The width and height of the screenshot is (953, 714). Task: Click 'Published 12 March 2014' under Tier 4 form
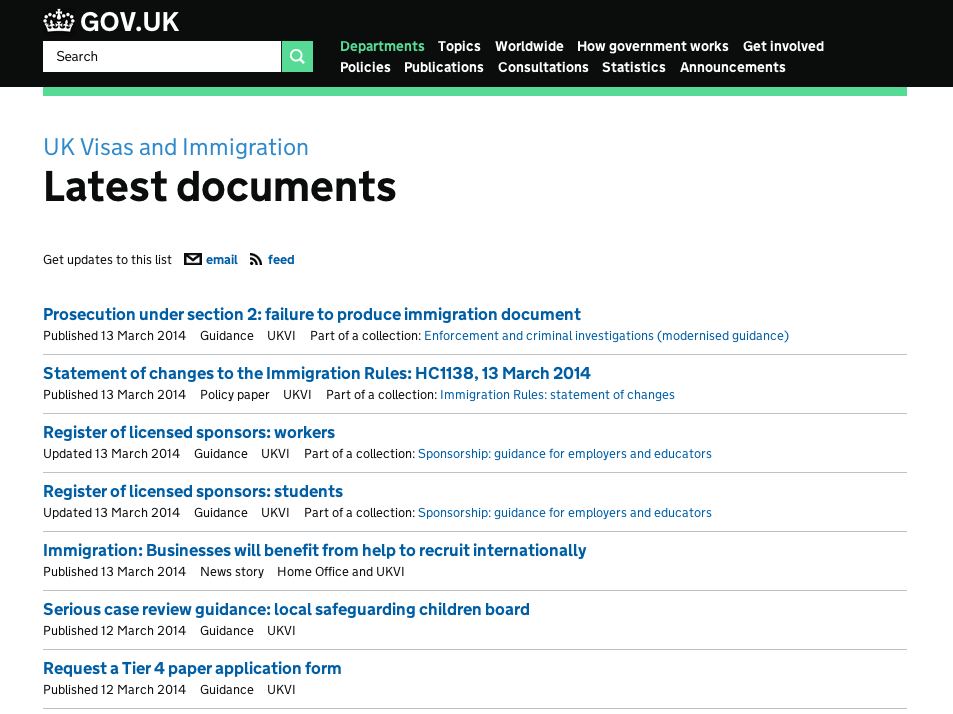[114, 689]
